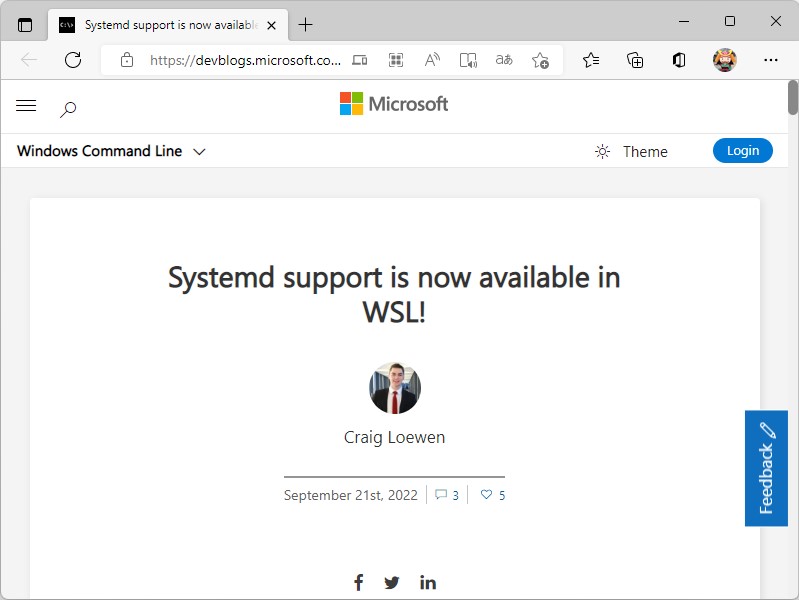This screenshot has width=799, height=600.
Task: Select the Systemd support browser tab
Action: pos(168,24)
